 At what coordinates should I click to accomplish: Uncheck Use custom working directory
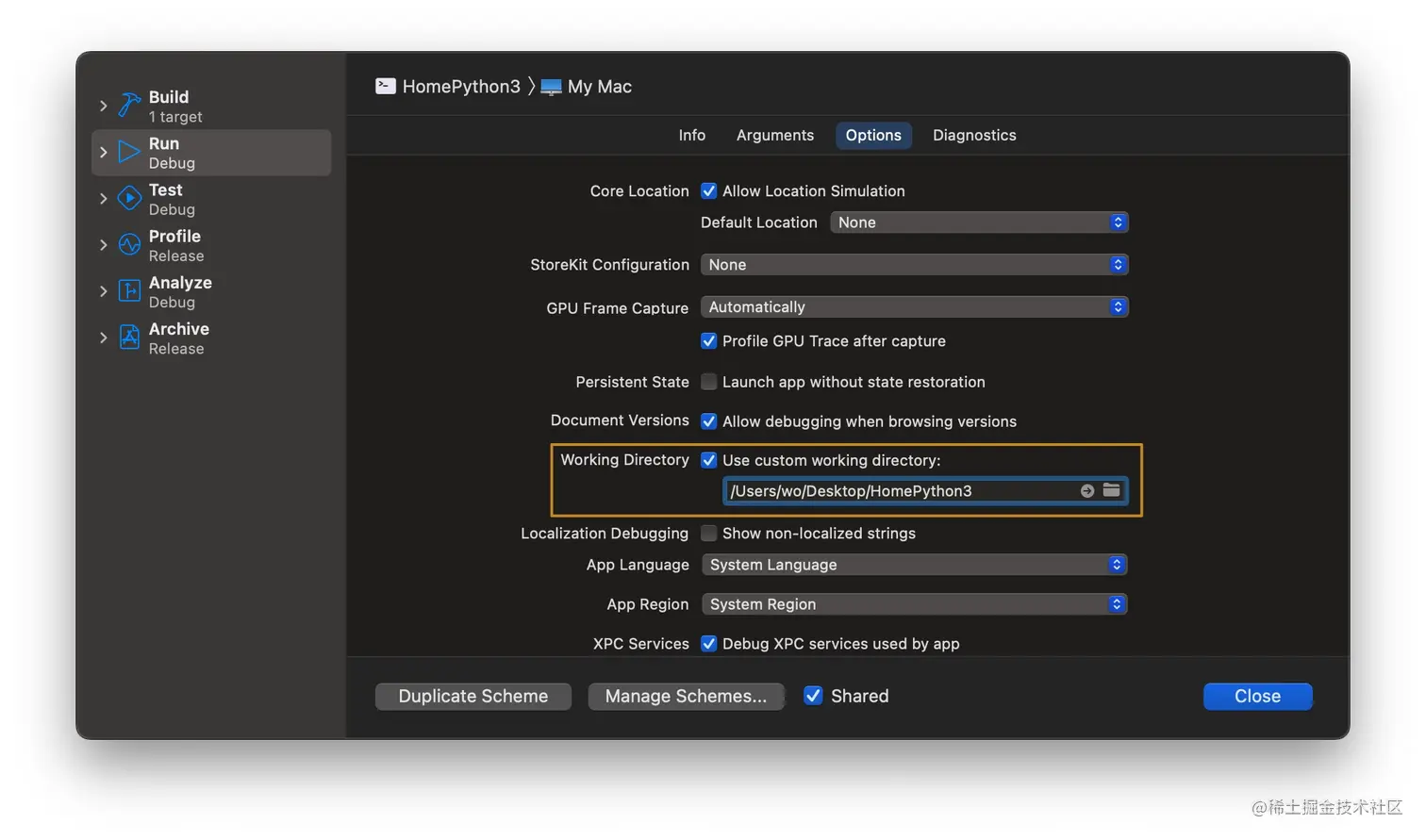(x=709, y=460)
